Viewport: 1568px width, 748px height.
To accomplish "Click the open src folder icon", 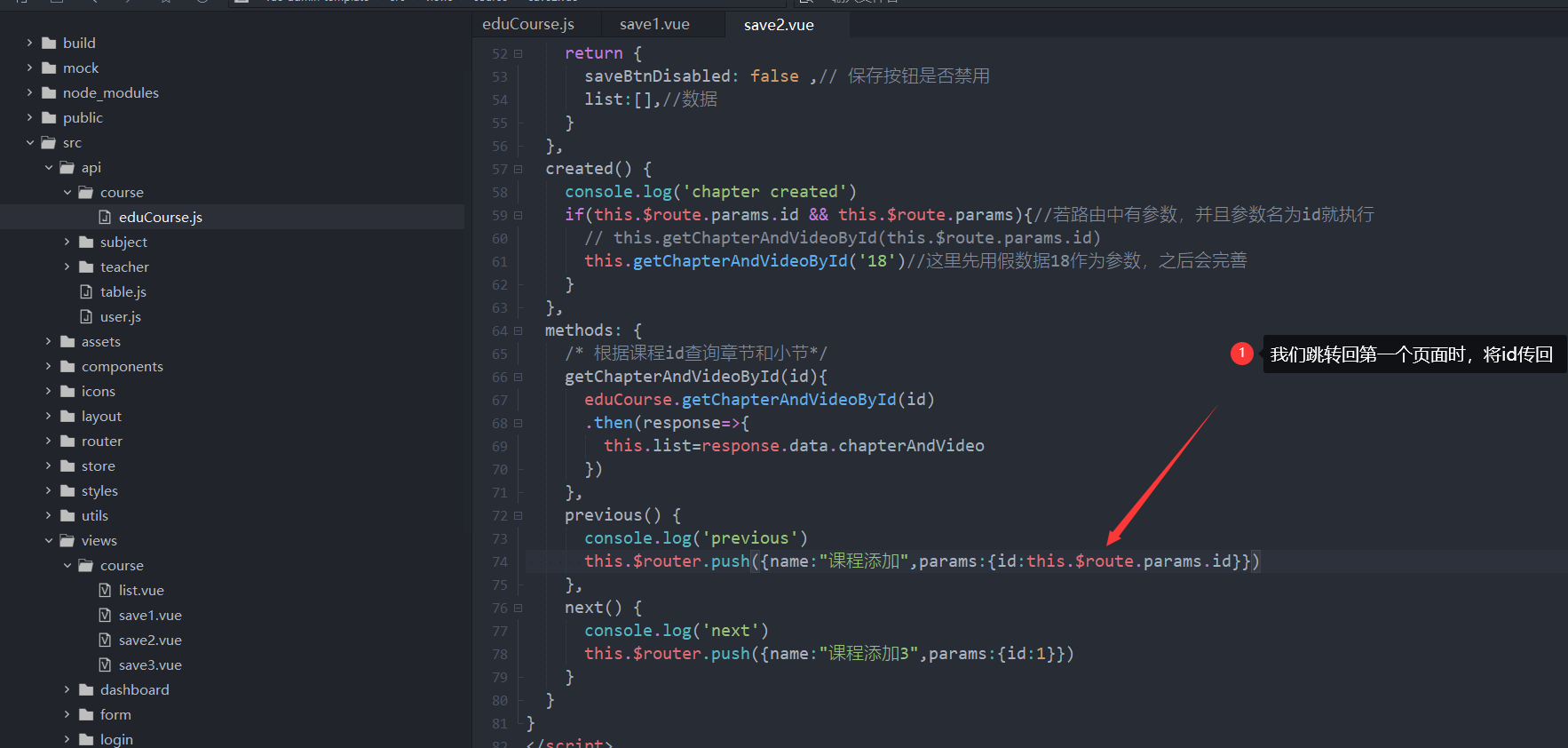I will (49, 142).
